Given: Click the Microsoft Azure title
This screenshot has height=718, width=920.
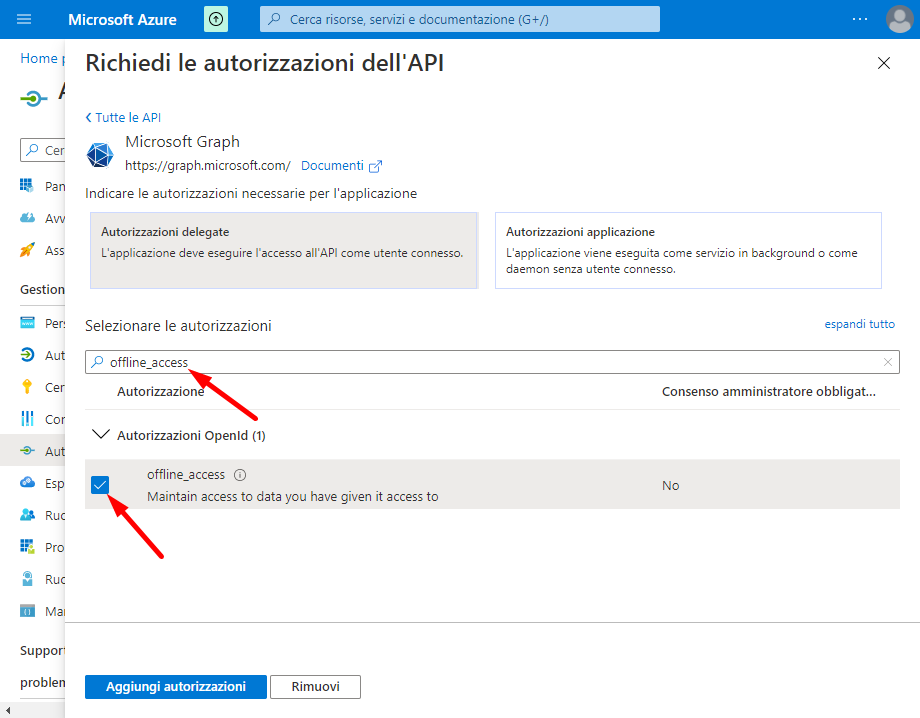Looking at the screenshot, I should [122, 20].
